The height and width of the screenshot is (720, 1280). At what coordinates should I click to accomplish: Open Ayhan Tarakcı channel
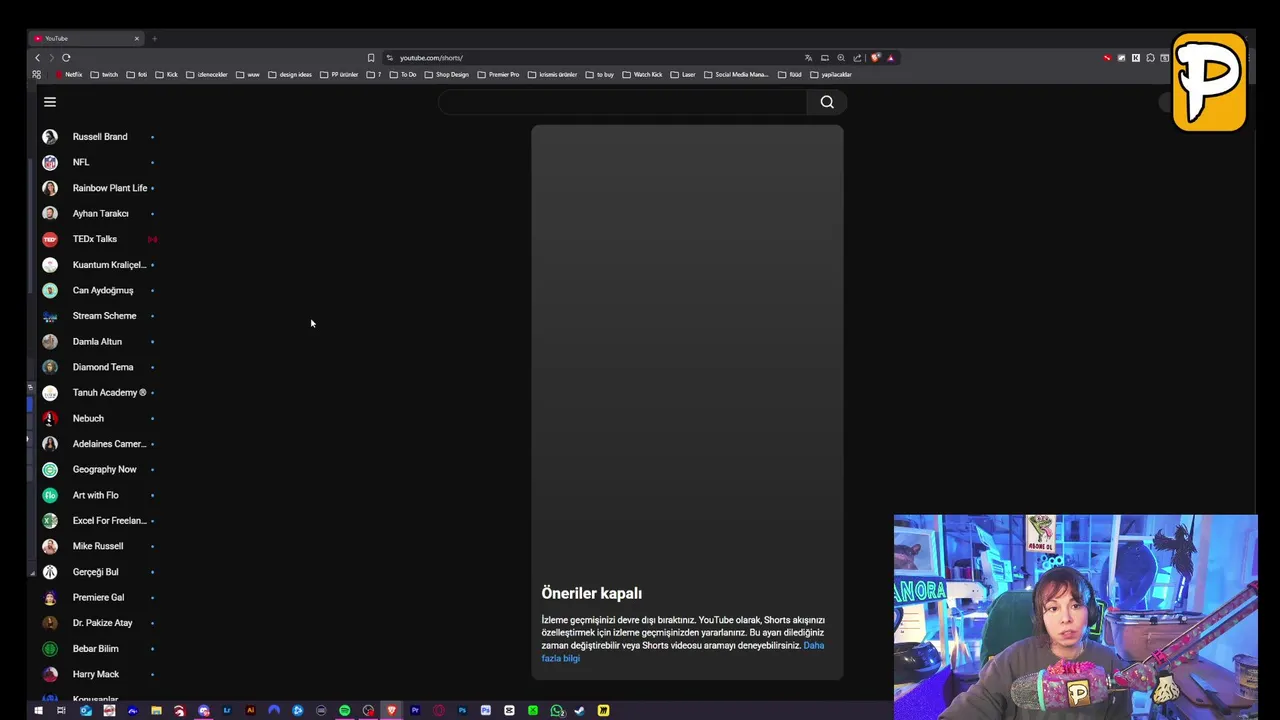tap(98, 213)
